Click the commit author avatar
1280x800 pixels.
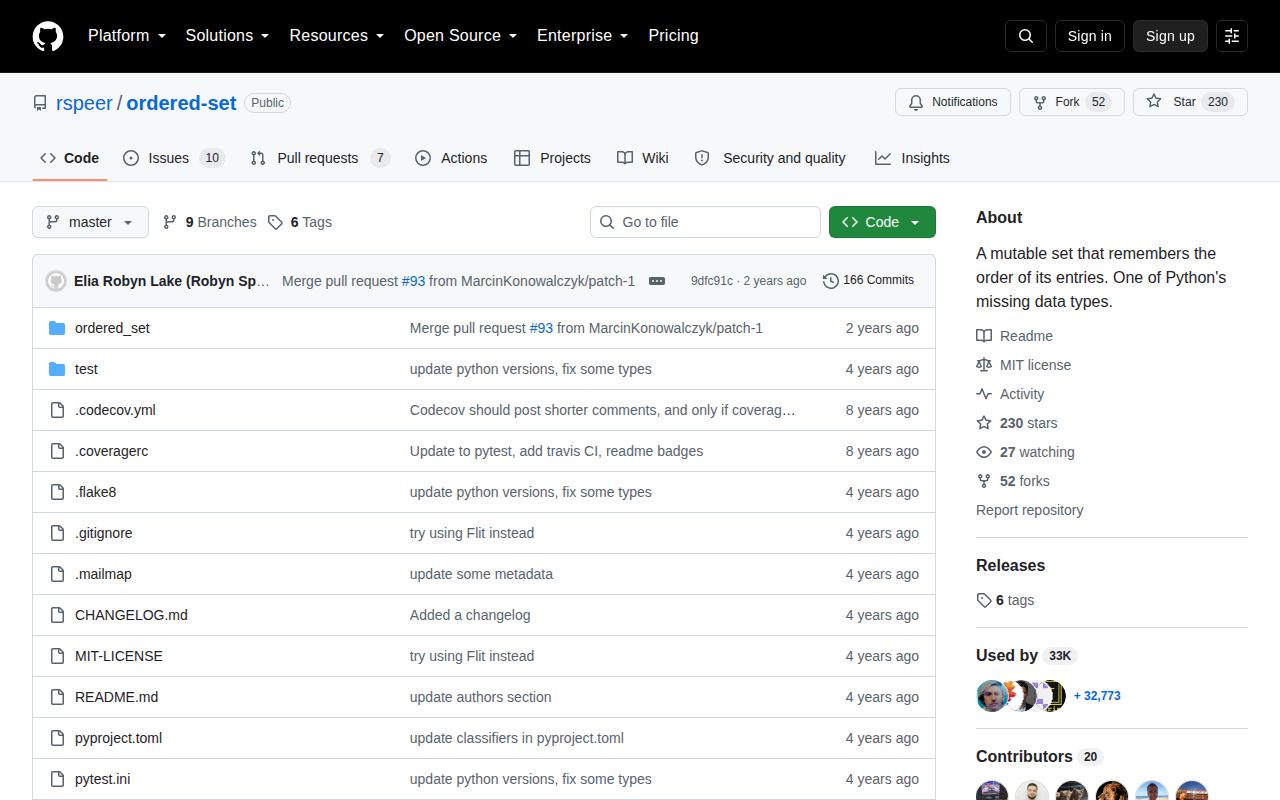pyautogui.click(x=56, y=281)
